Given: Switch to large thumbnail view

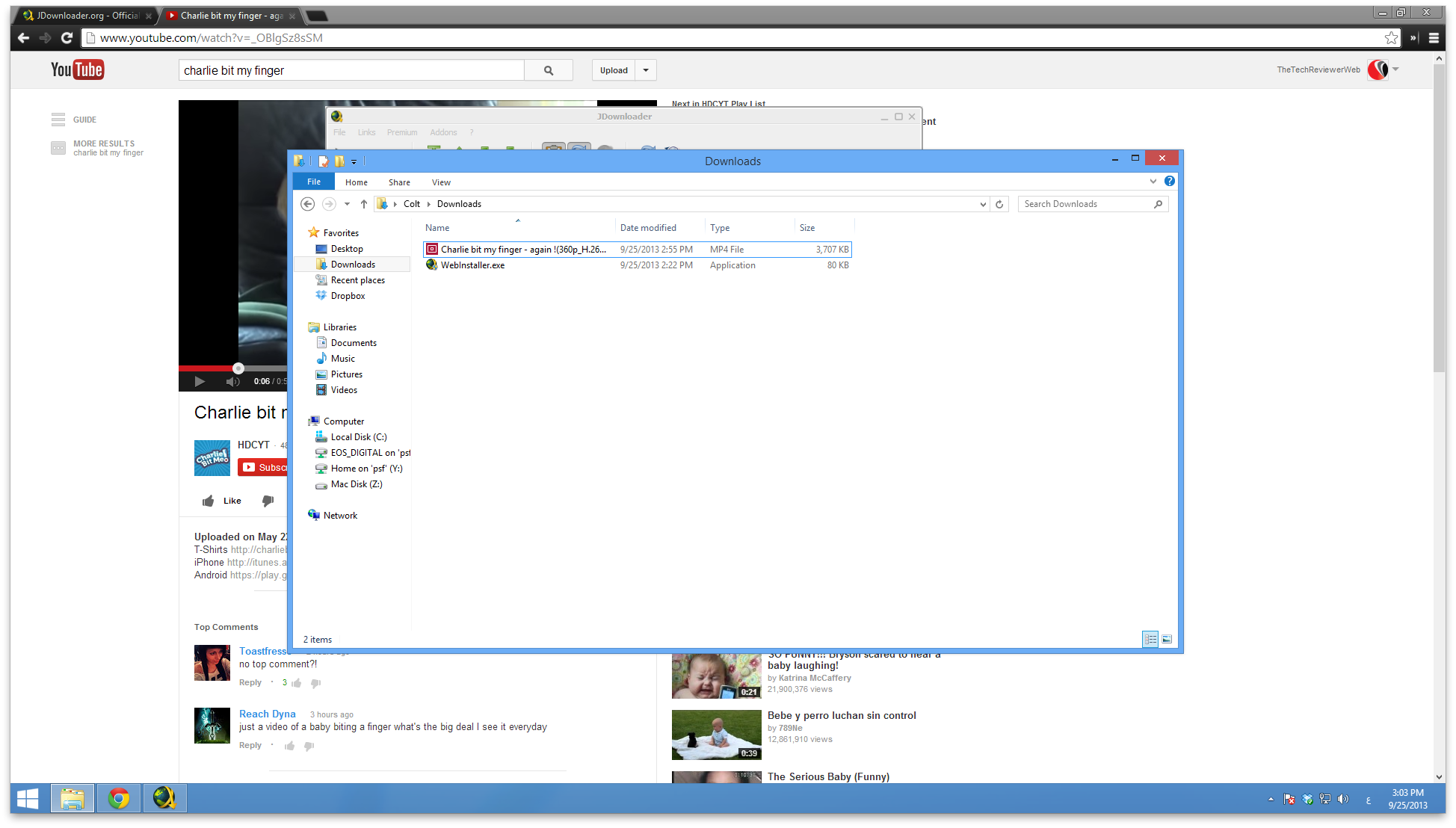Looking at the screenshot, I should tap(1167, 639).
